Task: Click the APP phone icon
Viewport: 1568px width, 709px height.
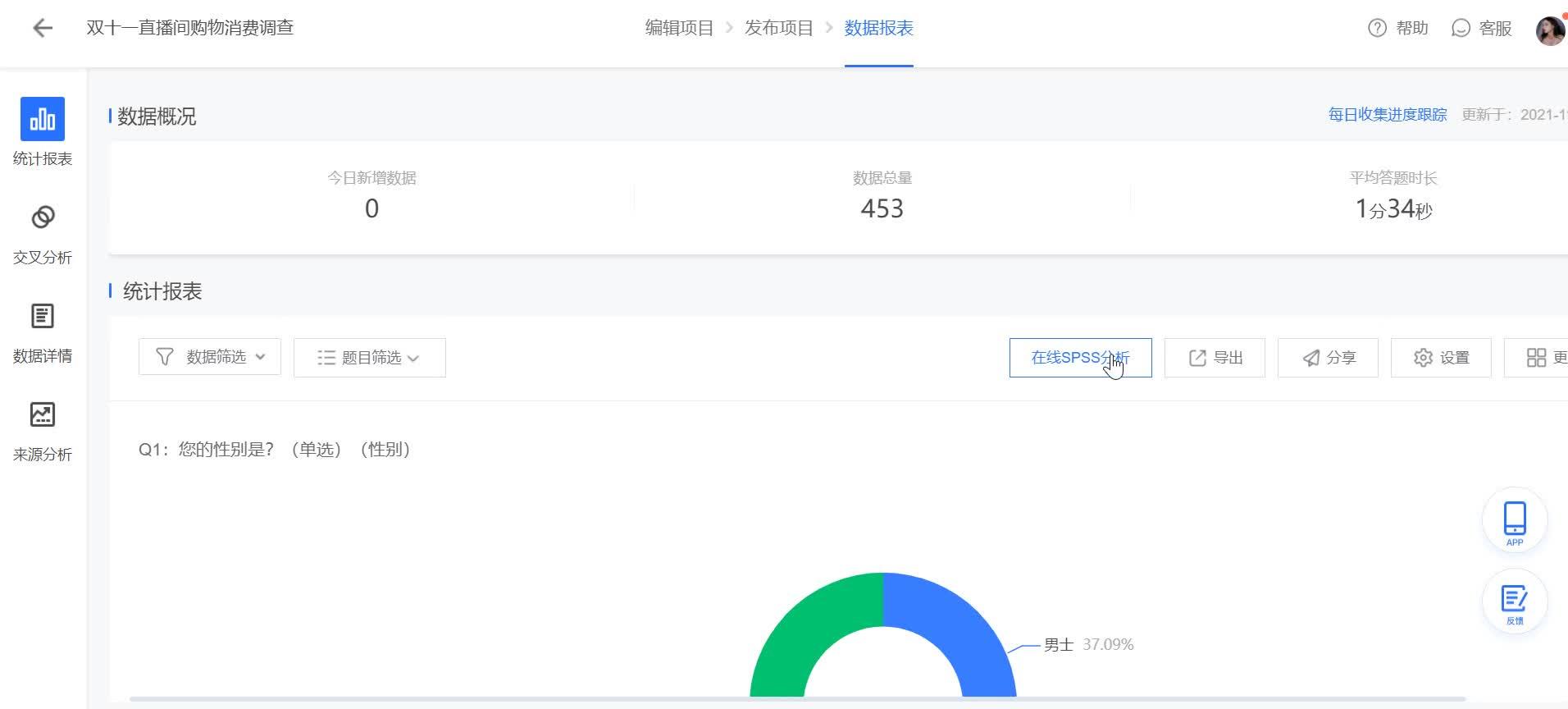Action: (1515, 520)
